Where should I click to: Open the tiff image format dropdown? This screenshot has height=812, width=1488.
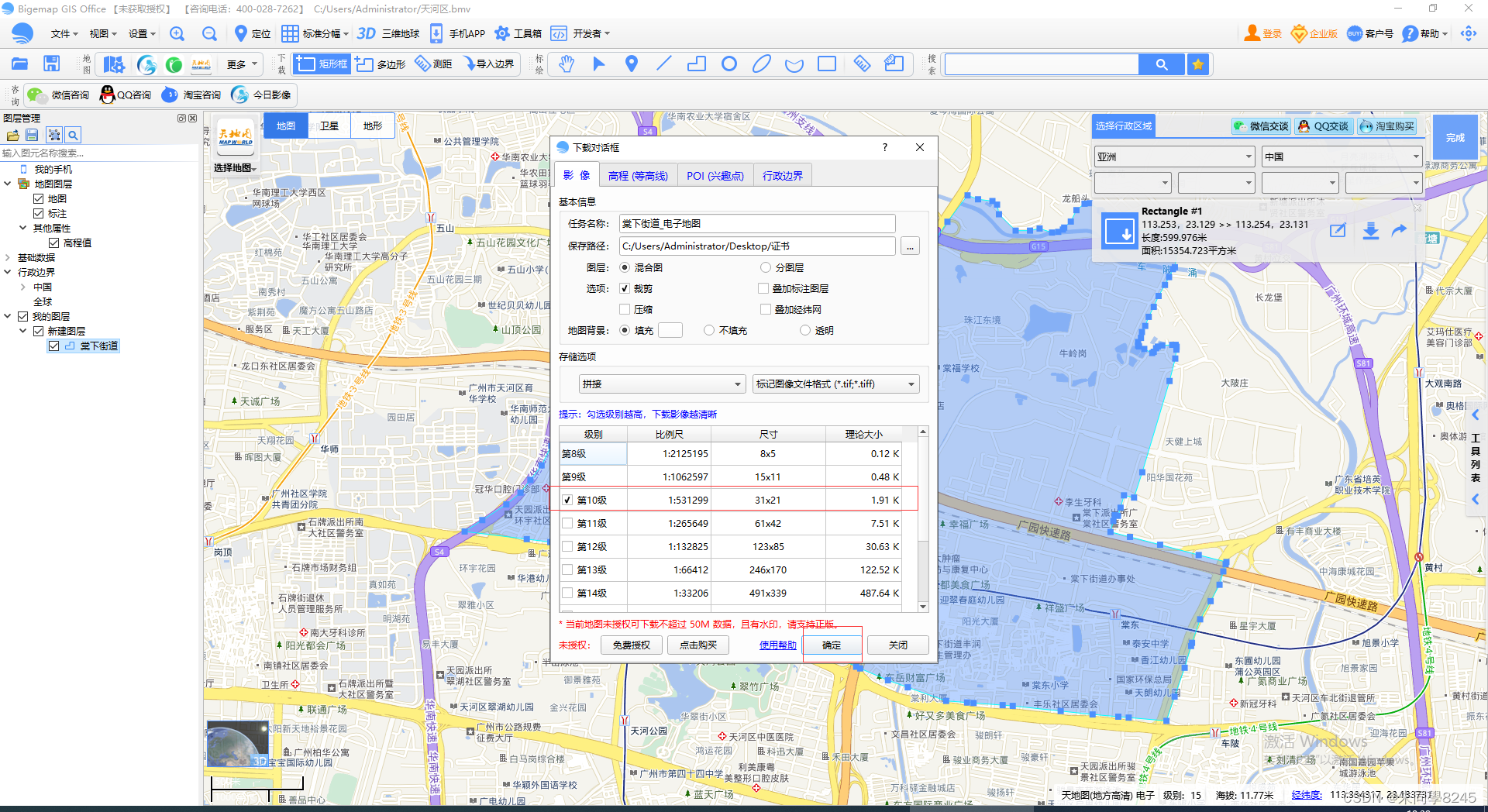836,384
